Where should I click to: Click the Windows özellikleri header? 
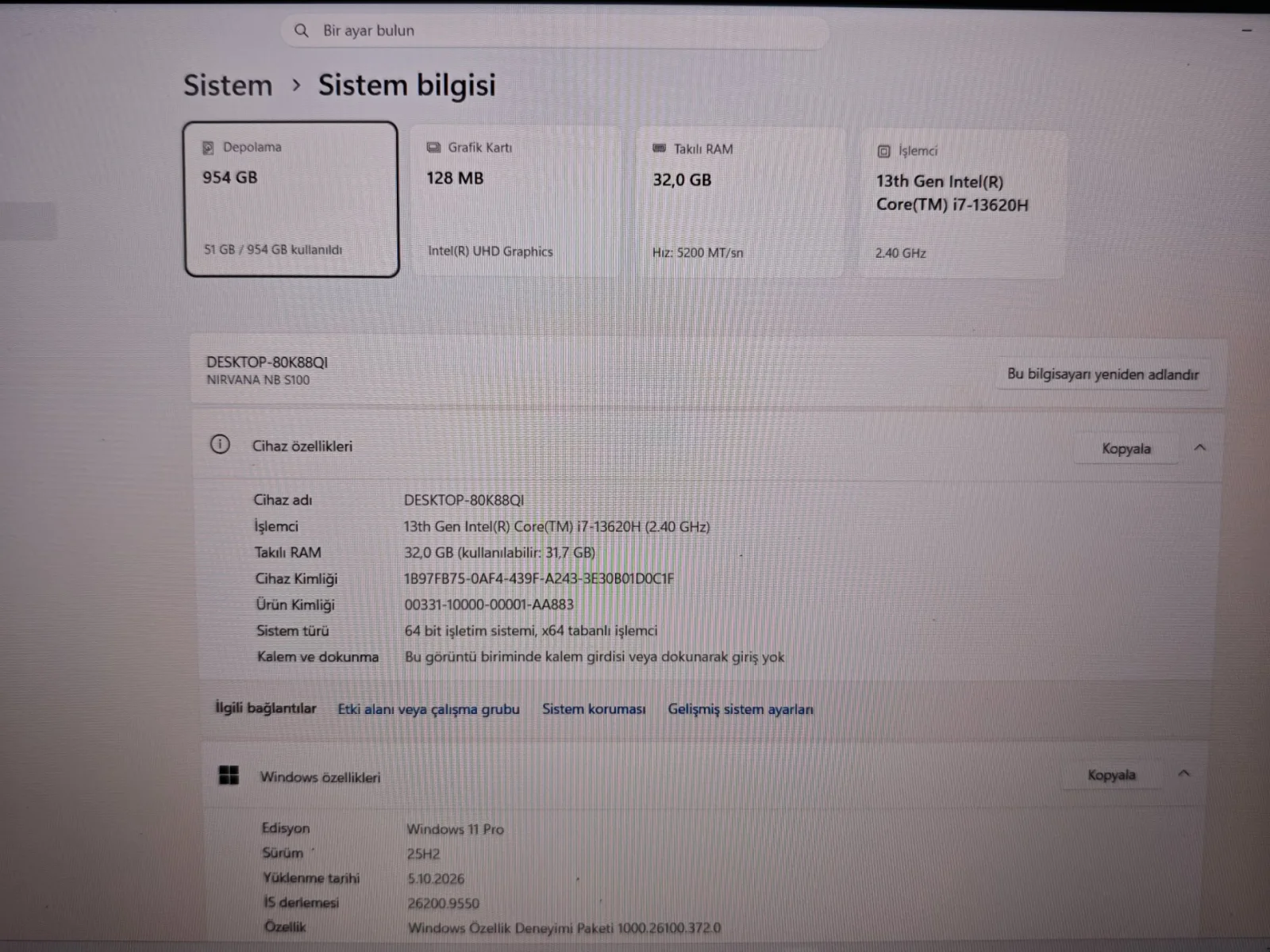(x=705, y=775)
